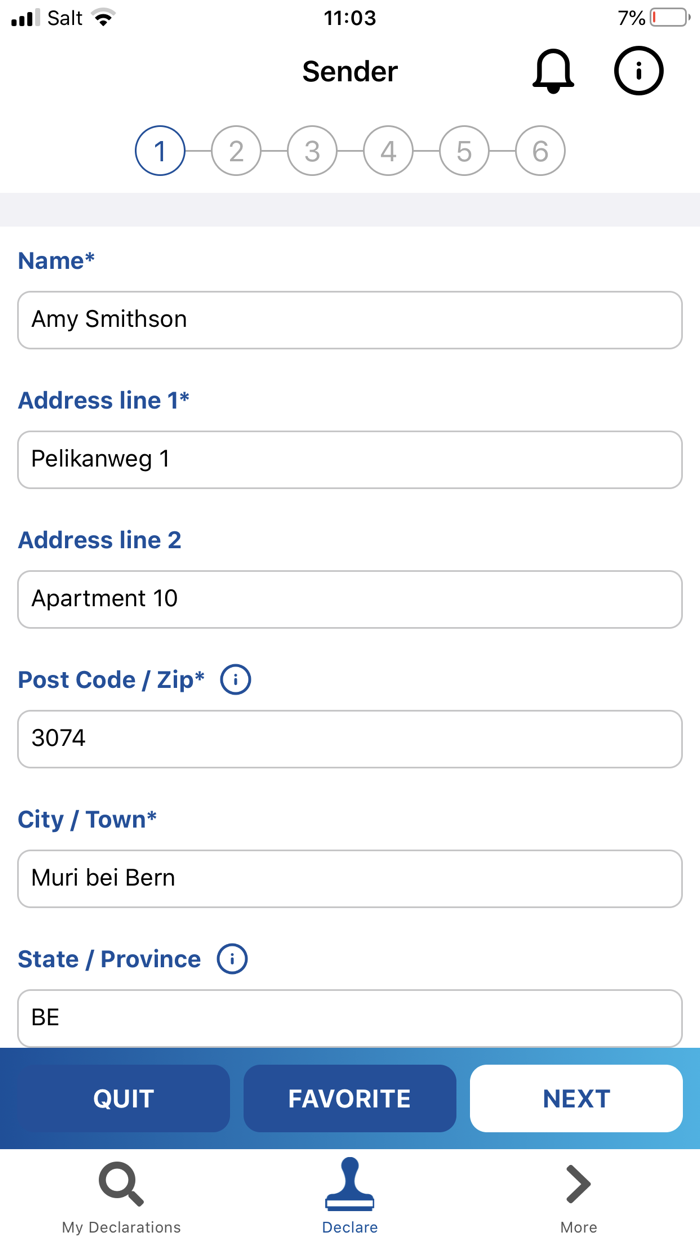Edit the Address line 2 field showing Apartment 10
This screenshot has height=1244, width=700.
[x=349, y=599]
